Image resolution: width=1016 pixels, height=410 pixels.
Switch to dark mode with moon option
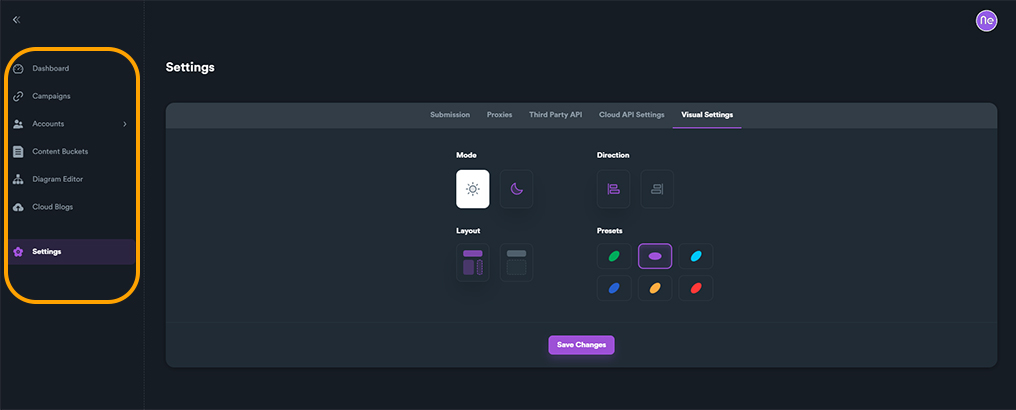(x=516, y=189)
